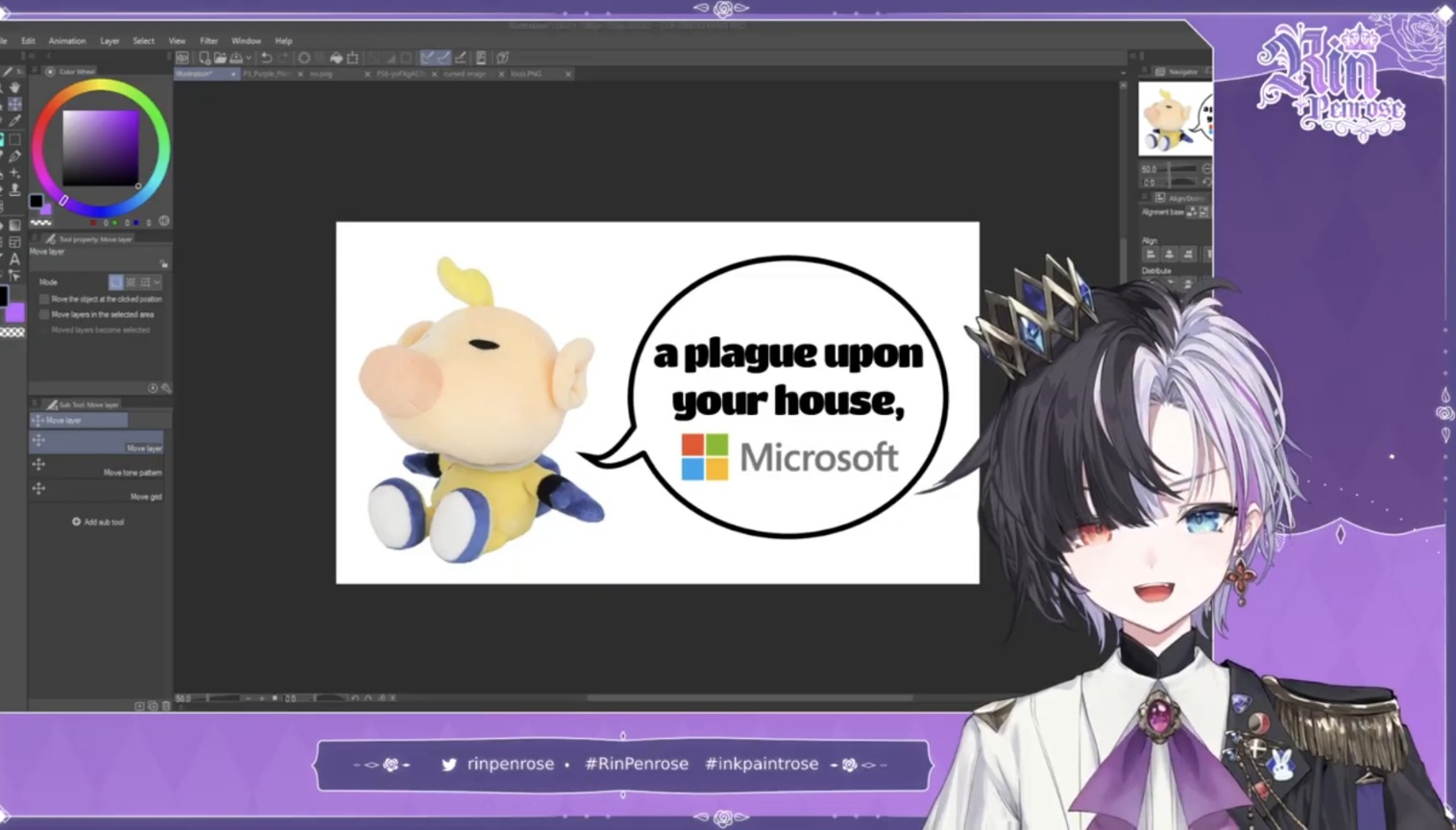Select second Mode option in Tool property

131,281
